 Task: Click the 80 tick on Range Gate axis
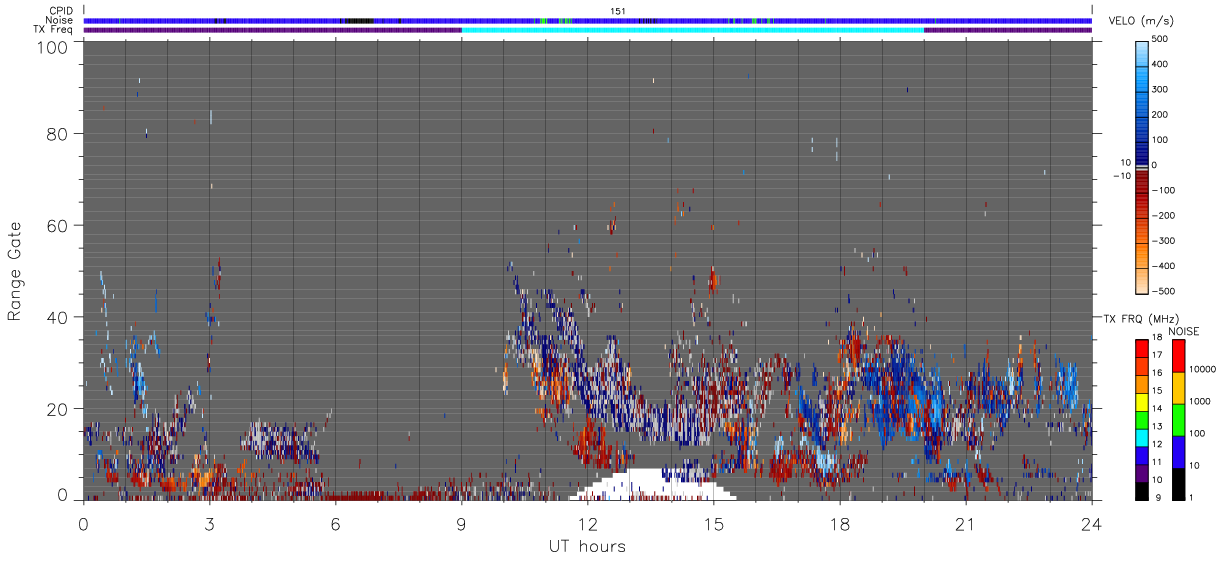57,133
